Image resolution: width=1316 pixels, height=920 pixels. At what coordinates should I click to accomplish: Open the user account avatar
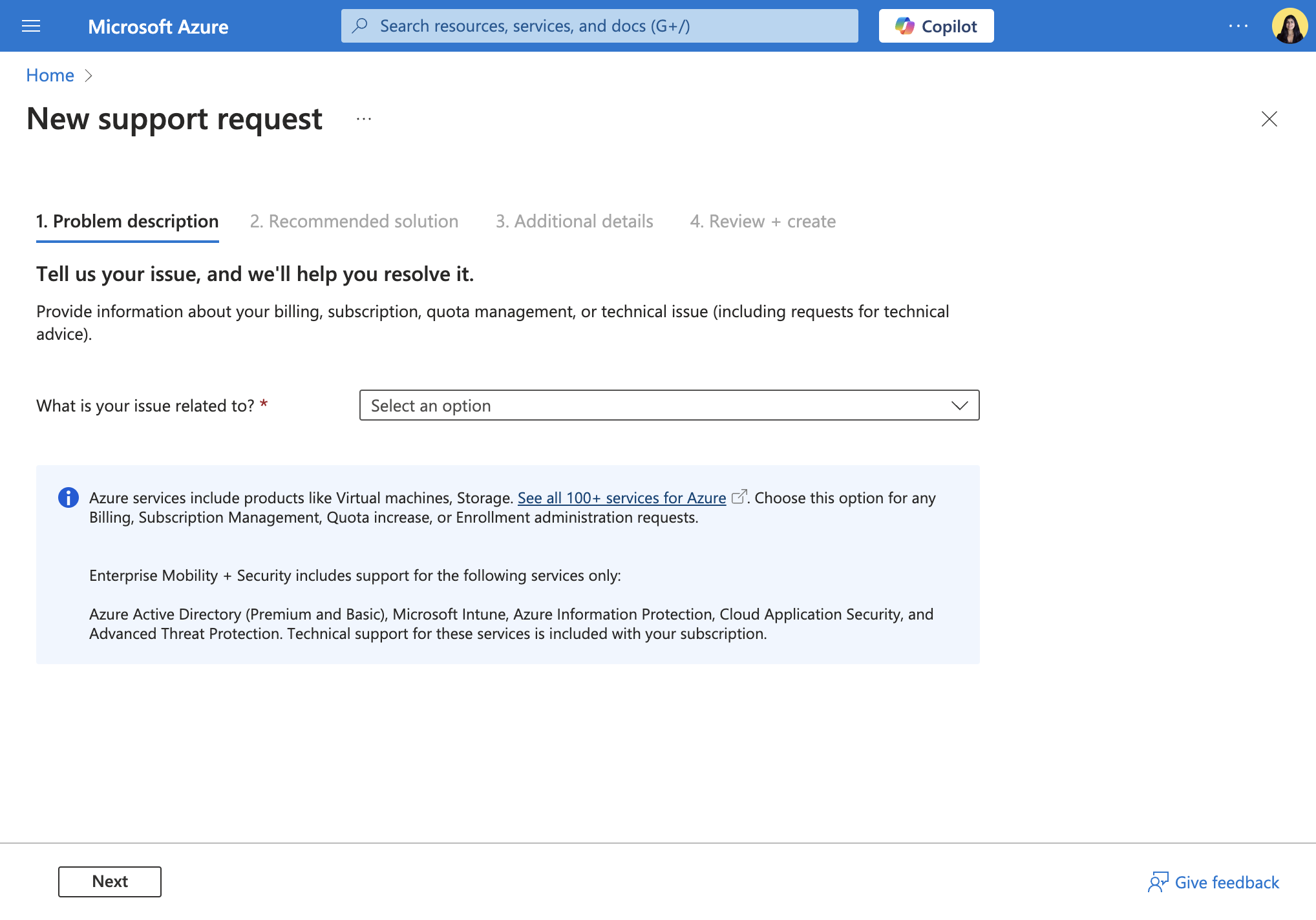[1289, 26]
